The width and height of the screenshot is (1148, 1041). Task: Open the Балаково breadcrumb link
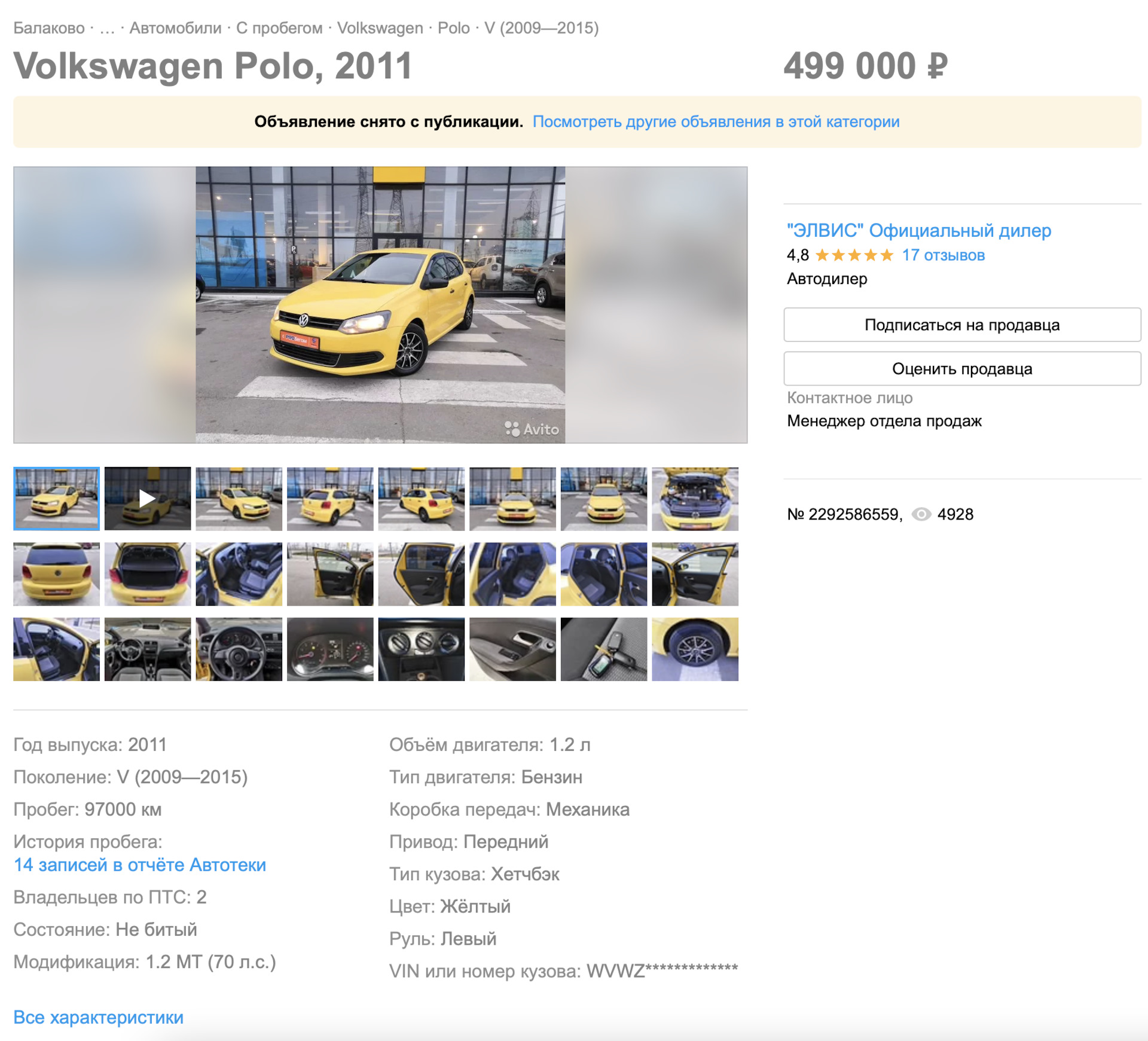49,28
